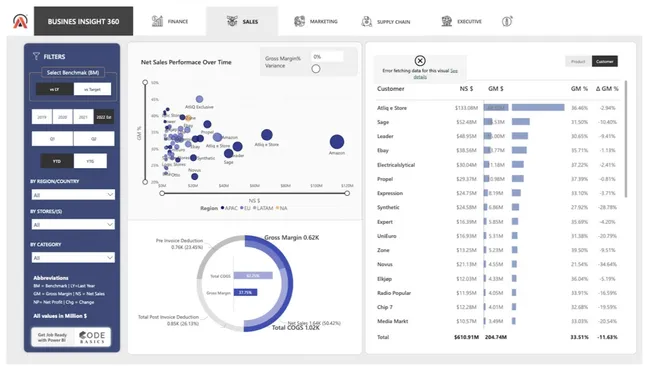Click the Gross Margin% Variance slider handle

tap(316, 69)
